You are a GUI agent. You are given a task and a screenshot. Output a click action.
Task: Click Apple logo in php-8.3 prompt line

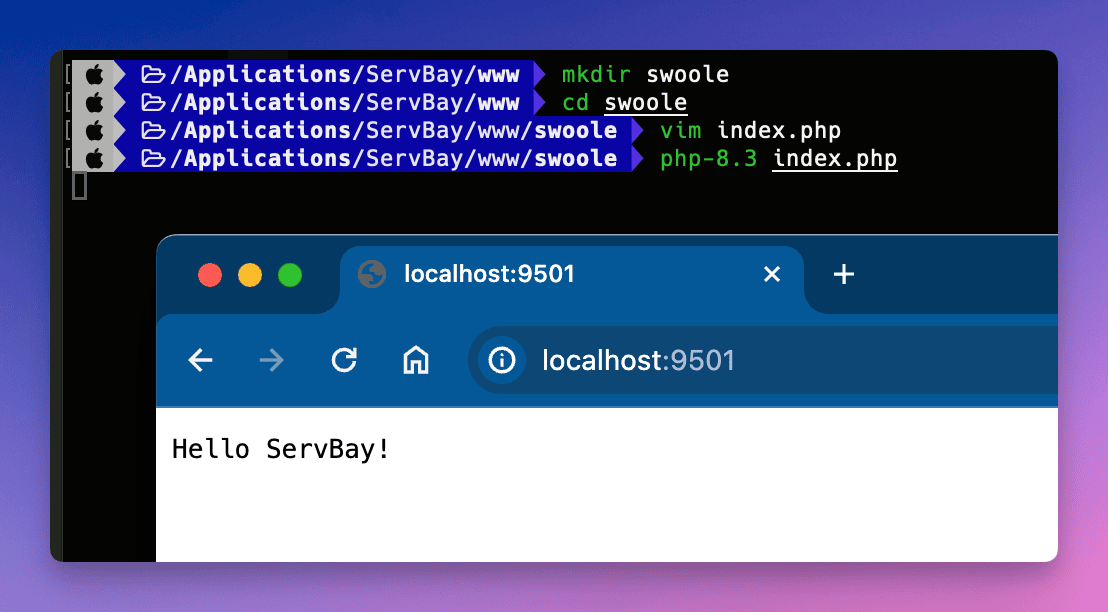click(x=95, y=158)
